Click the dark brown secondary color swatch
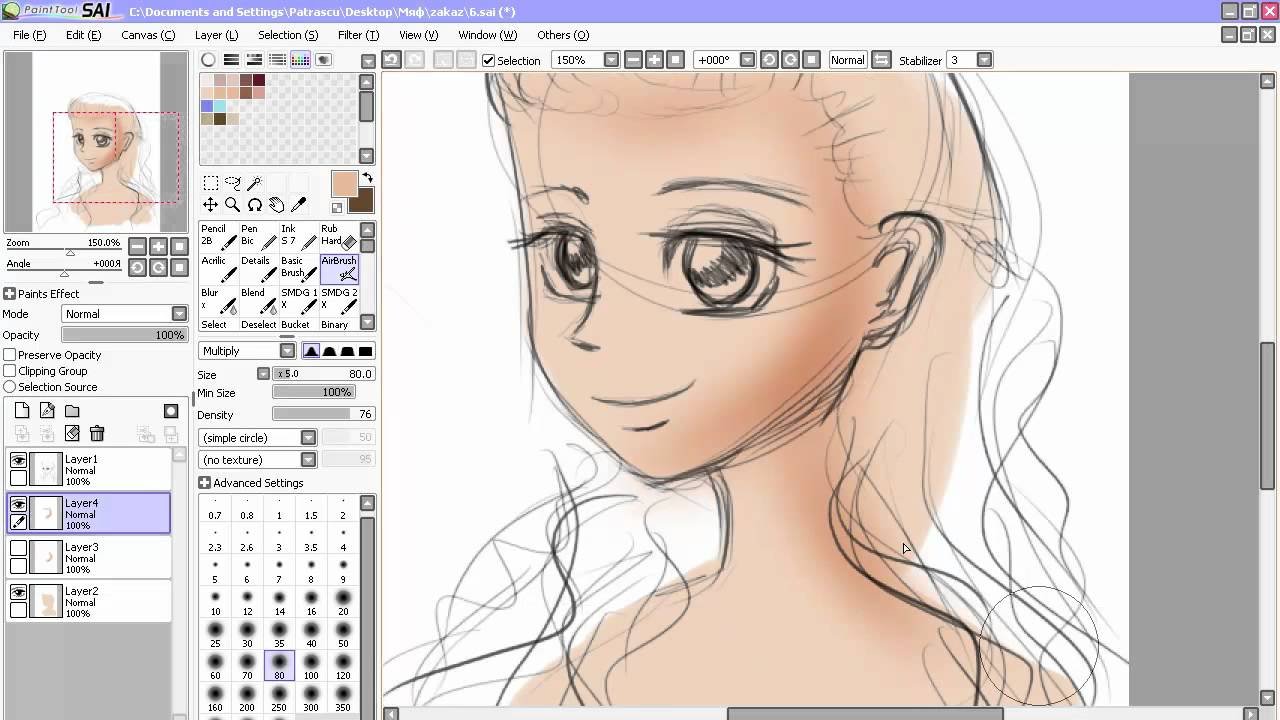This screenshot has height=720, width=1280. coord(361,199)
